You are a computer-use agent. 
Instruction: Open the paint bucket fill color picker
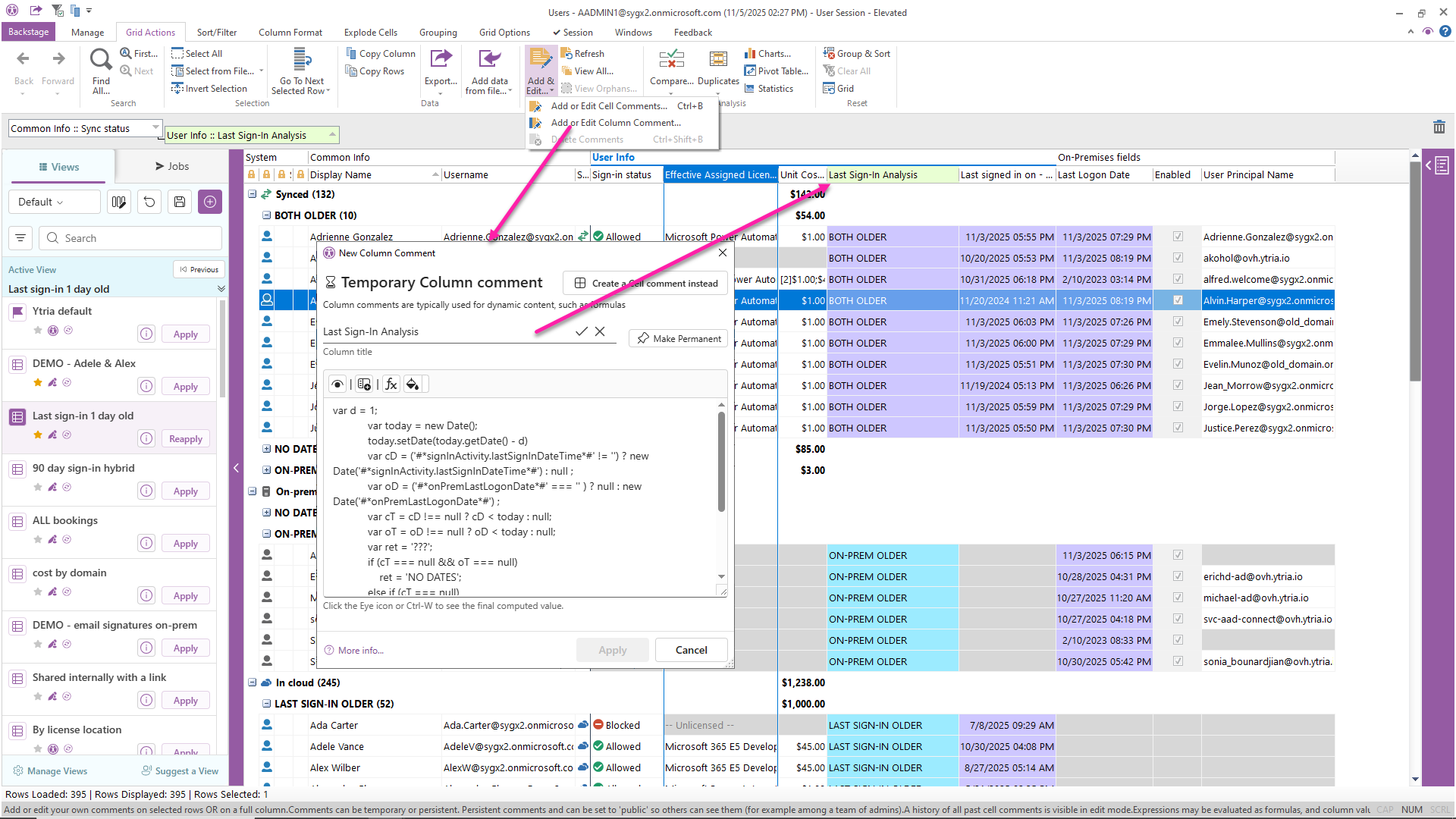click(412, 384)
